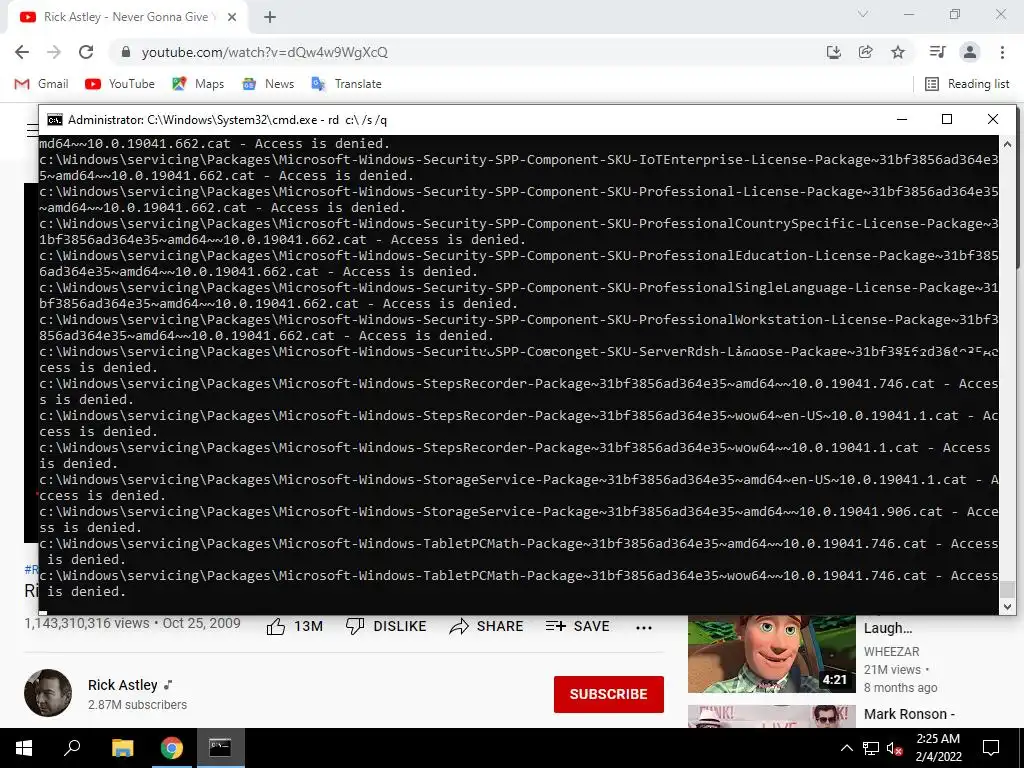1024x768 pixels.
Task: Open the Maps bookmark
Action: [198, 84]
